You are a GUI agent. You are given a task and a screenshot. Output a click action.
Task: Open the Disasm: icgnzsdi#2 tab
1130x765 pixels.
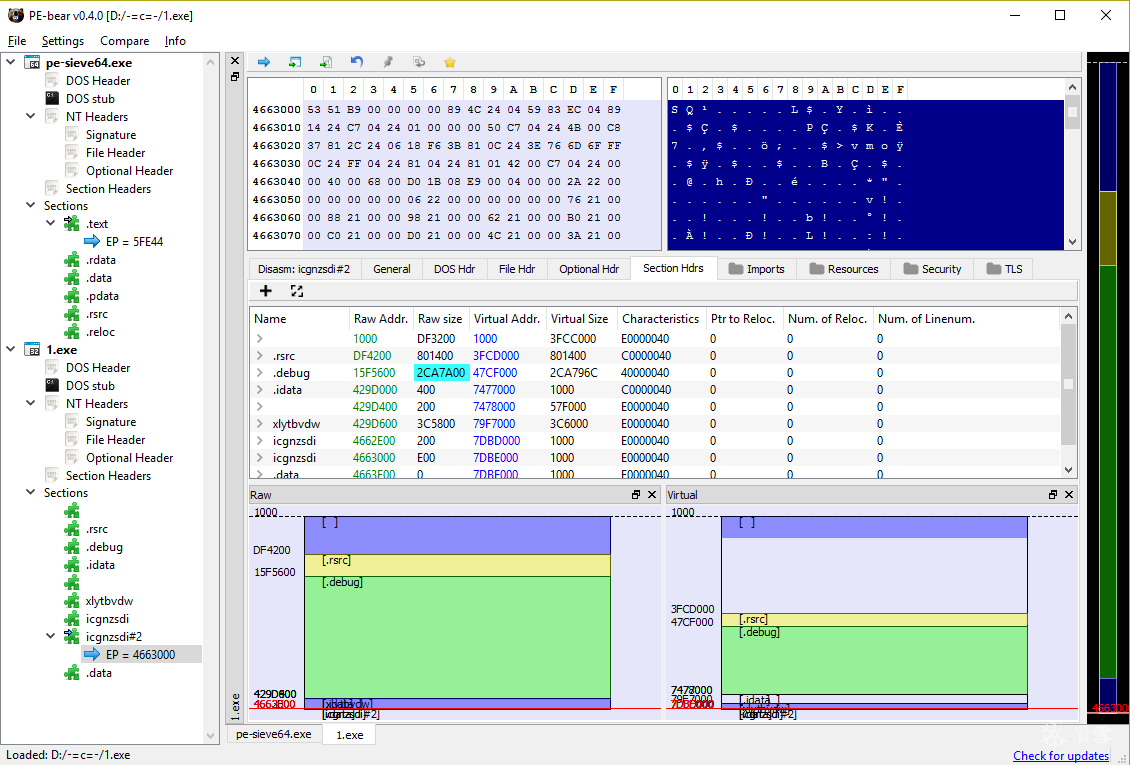point(303,269)
